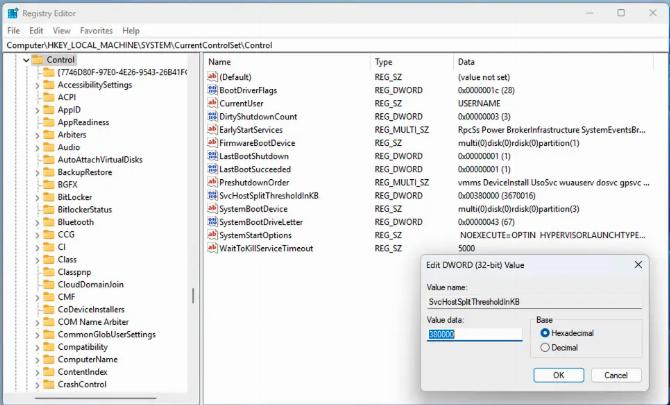670x405 pixels.
Task: Click the BitLocker folder icon
Action: 49,197
